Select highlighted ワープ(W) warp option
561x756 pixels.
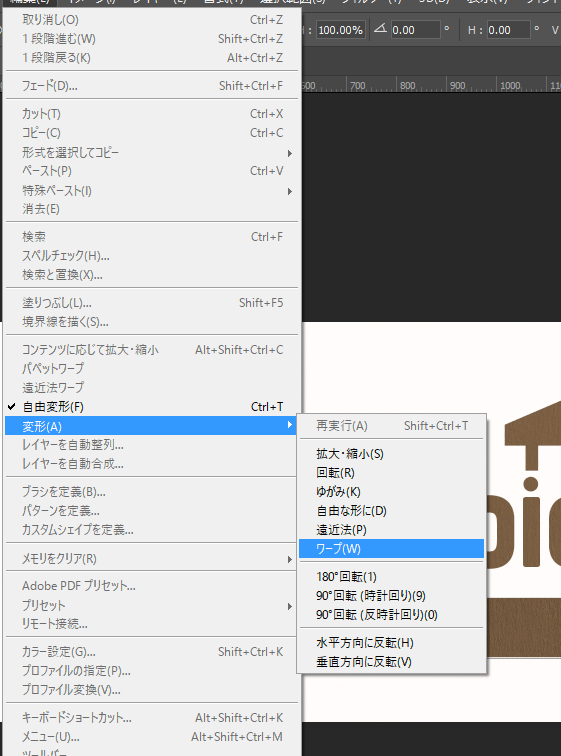click(x=391, y=549)
